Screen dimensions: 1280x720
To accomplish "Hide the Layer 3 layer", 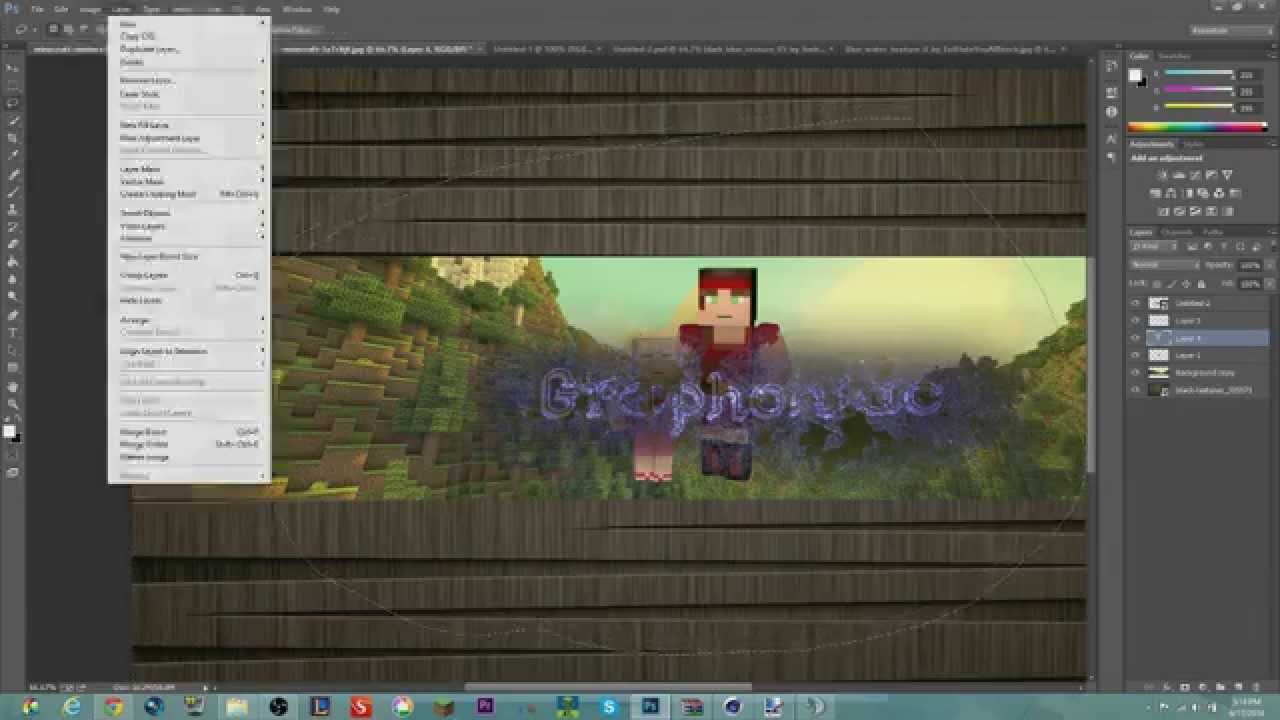I will pos(1135,321).
